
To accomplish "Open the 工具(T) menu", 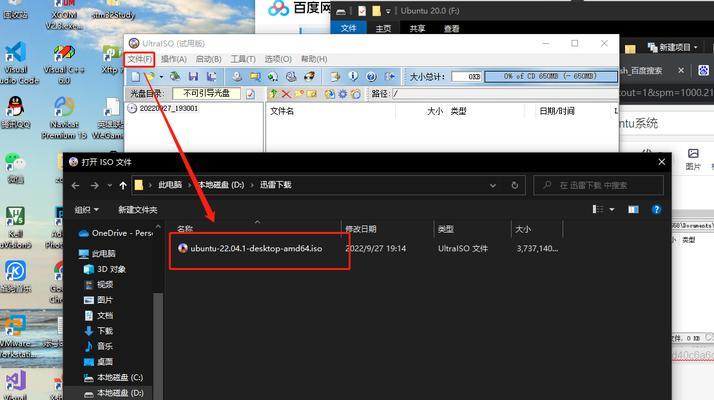I will (x=243, y=59).
